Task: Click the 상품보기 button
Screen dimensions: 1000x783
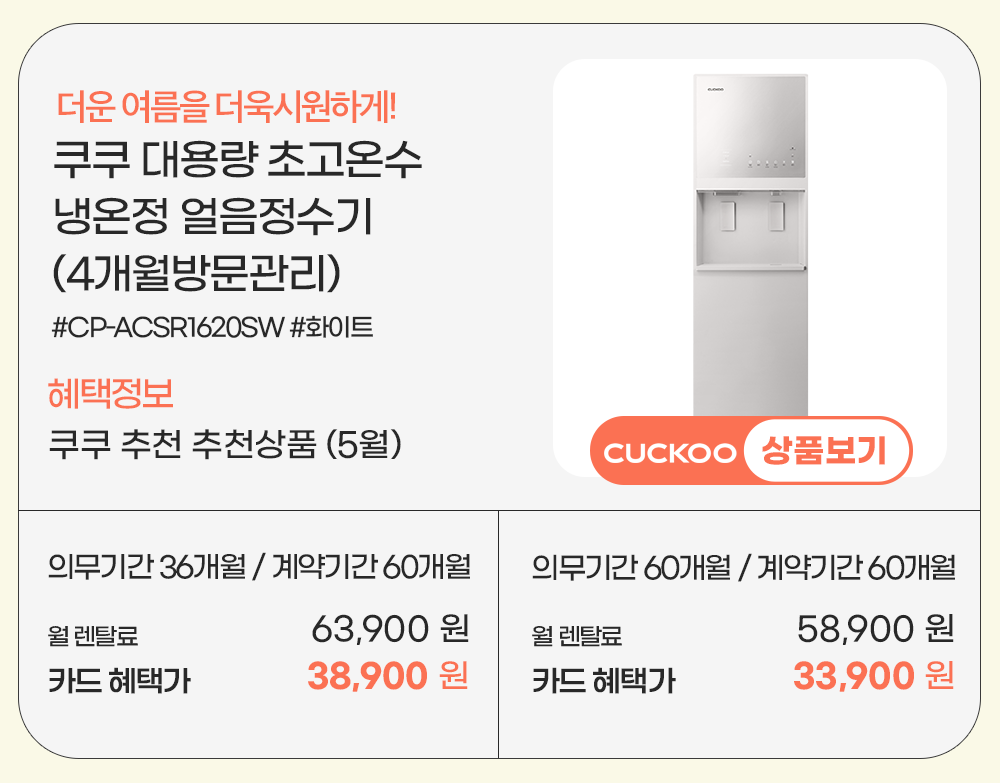Action: coord(826,451)
